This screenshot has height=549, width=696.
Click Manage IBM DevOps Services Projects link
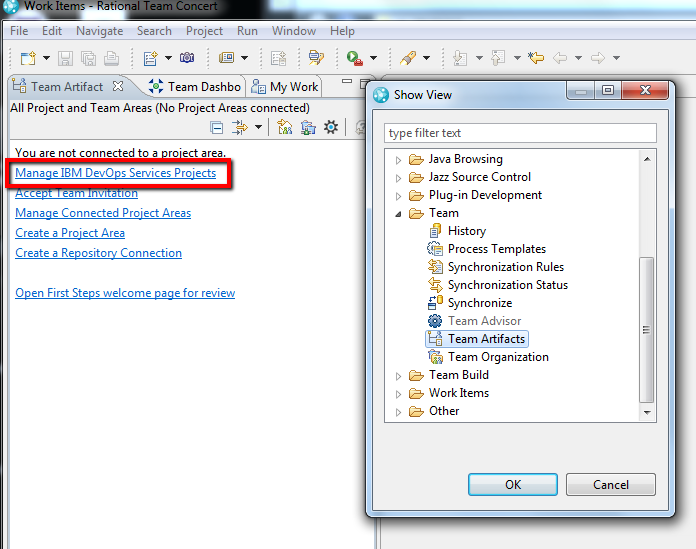pos(115,173)
